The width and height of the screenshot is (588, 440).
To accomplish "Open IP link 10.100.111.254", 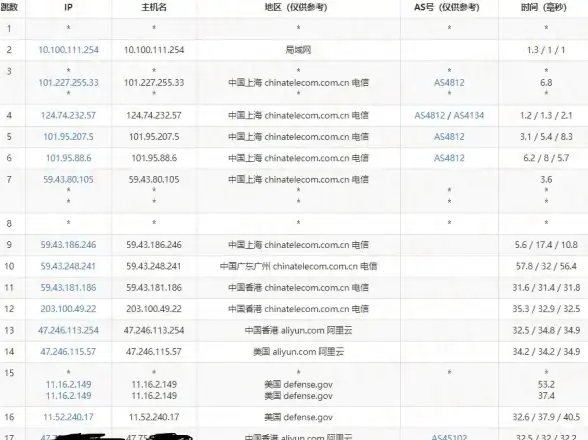I will coord(68,50).
